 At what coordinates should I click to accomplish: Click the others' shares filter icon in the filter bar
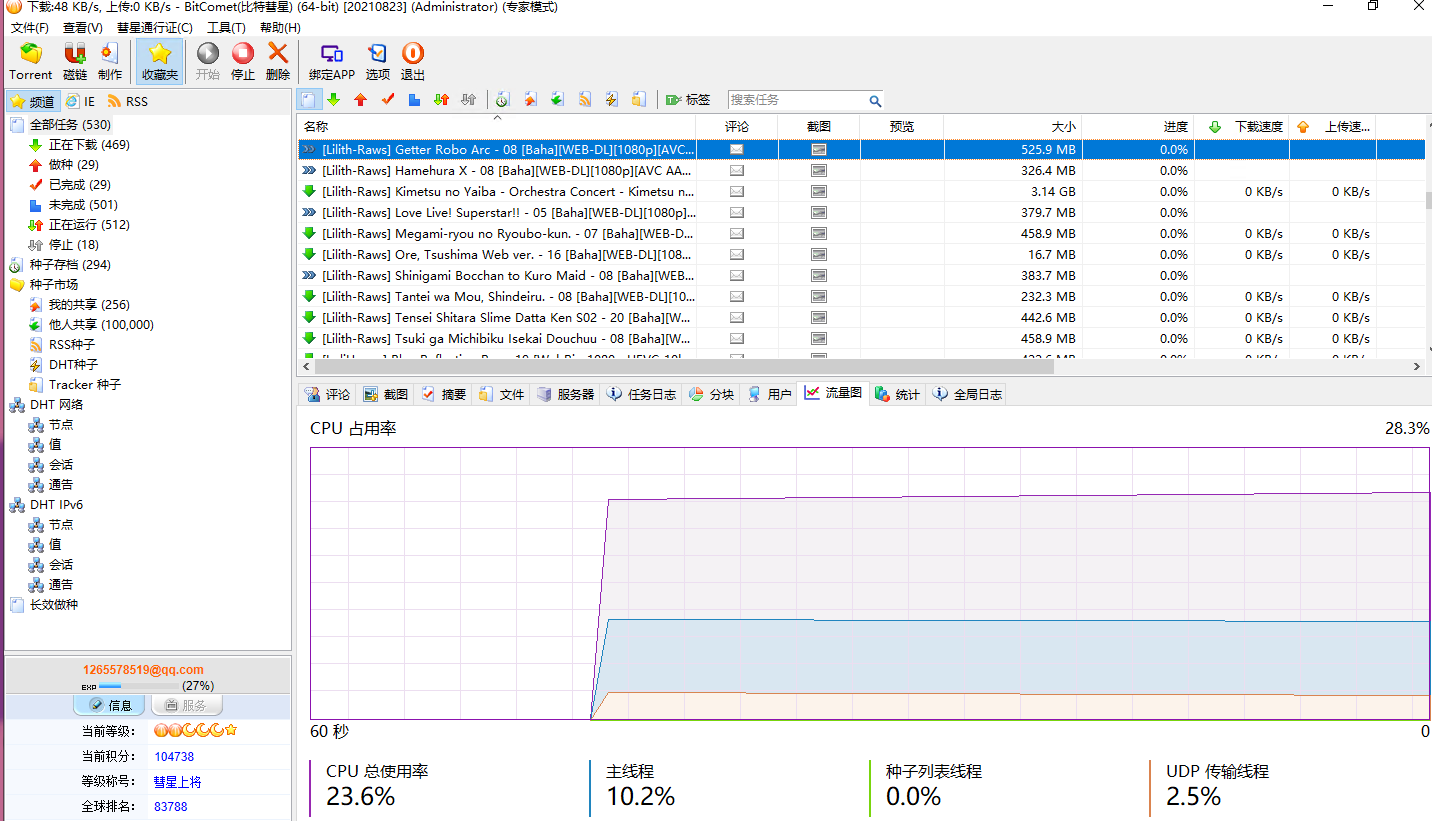[557, 100]
